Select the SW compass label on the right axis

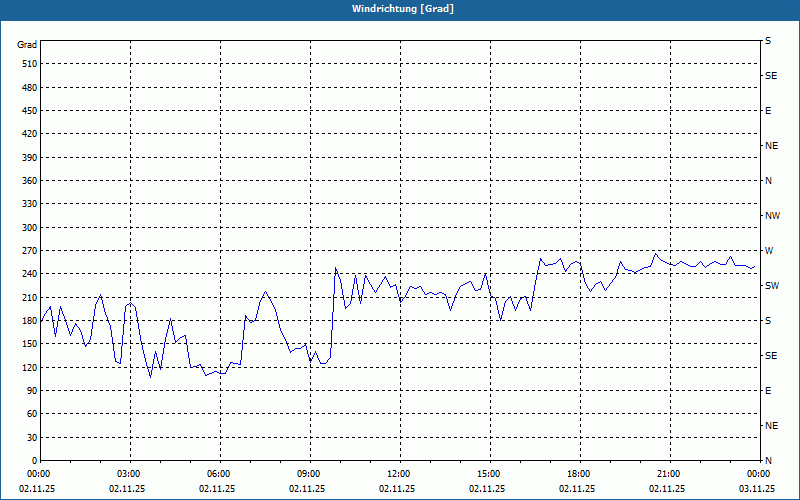pyautogui.click(x=772, y=286)
